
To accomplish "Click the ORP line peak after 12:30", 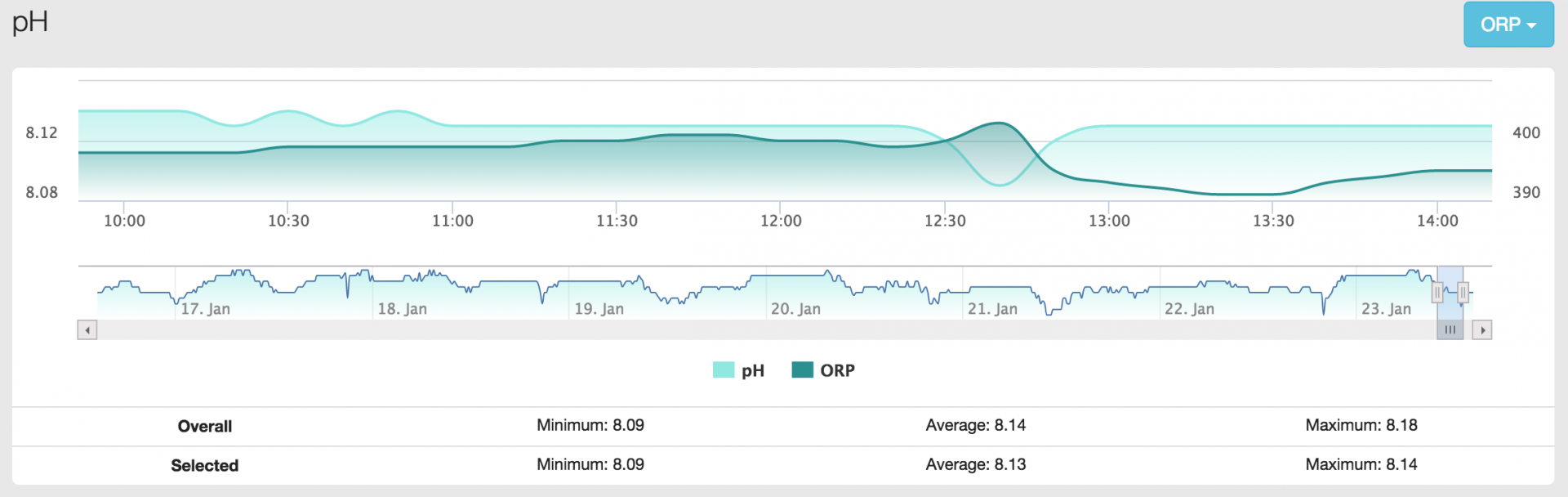I will 997,123.
